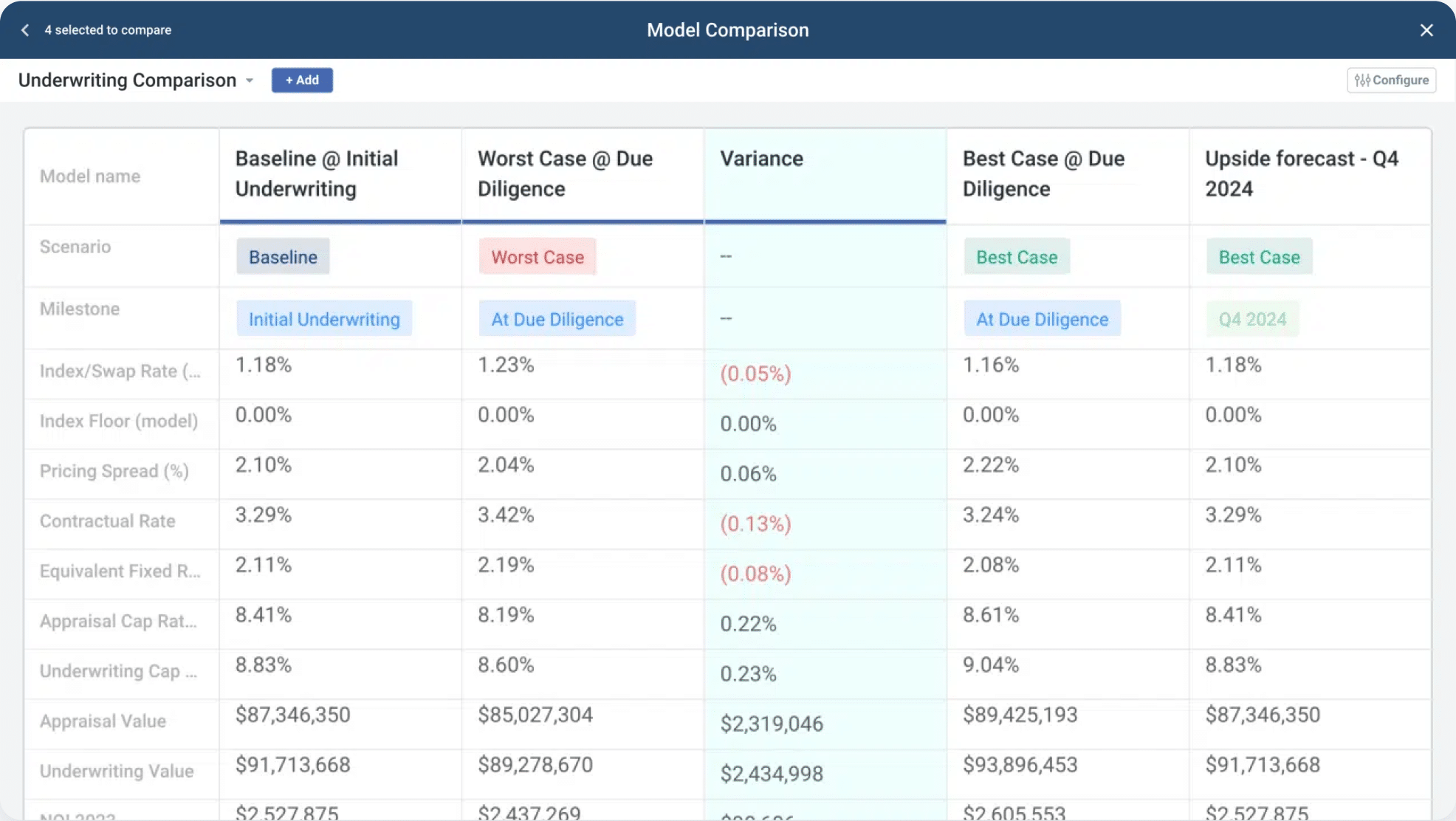The width and height of the screenshot is (1456, 821).
Task: Click the $2,319,046 variance value
Action: click(x=772, y=724)
